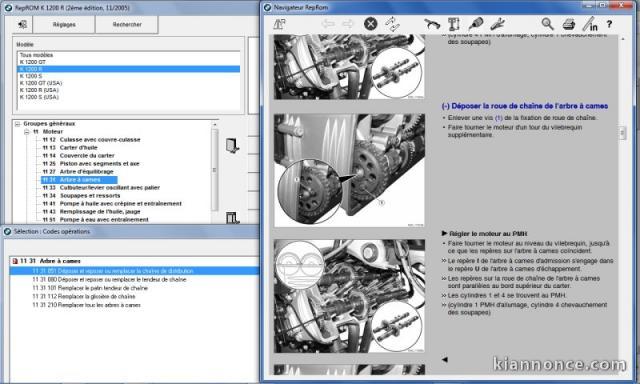Click the chain wheel illustration thumbnail
Screen dimensions: 640x384
[349, 170]
